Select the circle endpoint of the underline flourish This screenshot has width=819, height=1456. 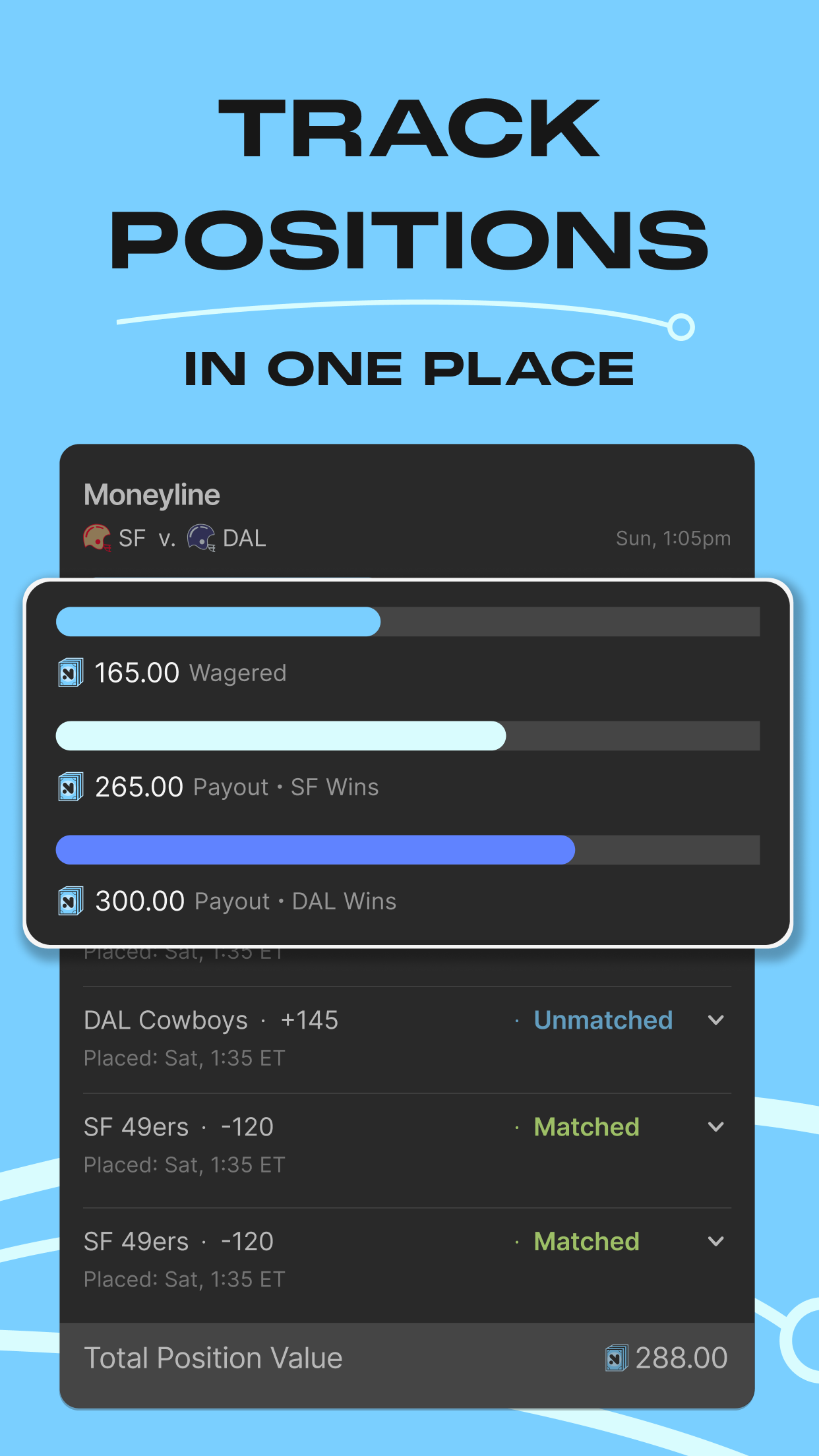(x=680, y=324)
